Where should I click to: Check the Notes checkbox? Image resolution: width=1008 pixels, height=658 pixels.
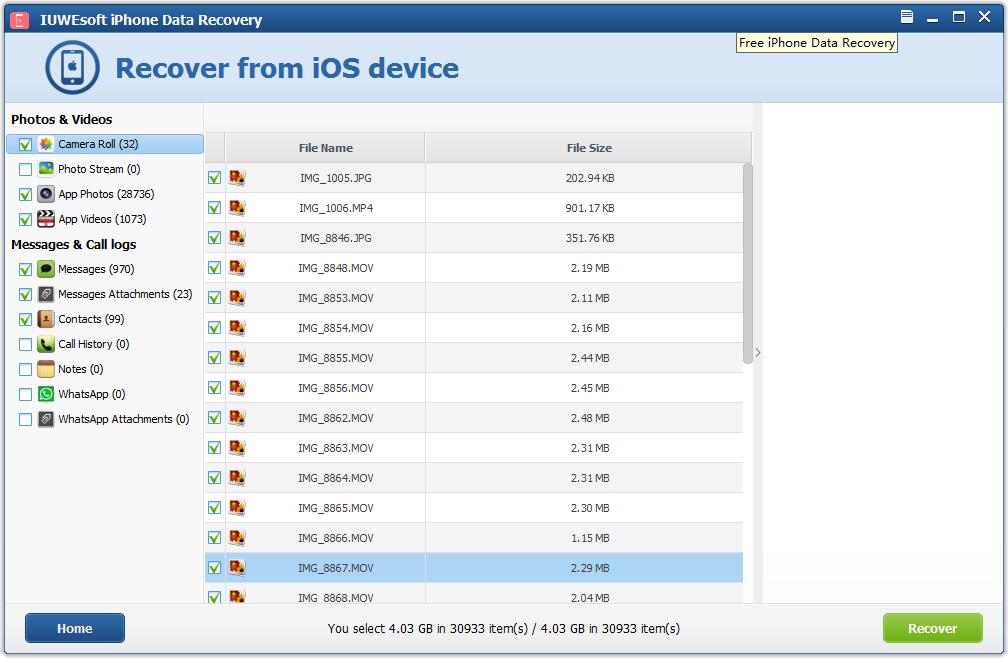(x=25, y=369)
